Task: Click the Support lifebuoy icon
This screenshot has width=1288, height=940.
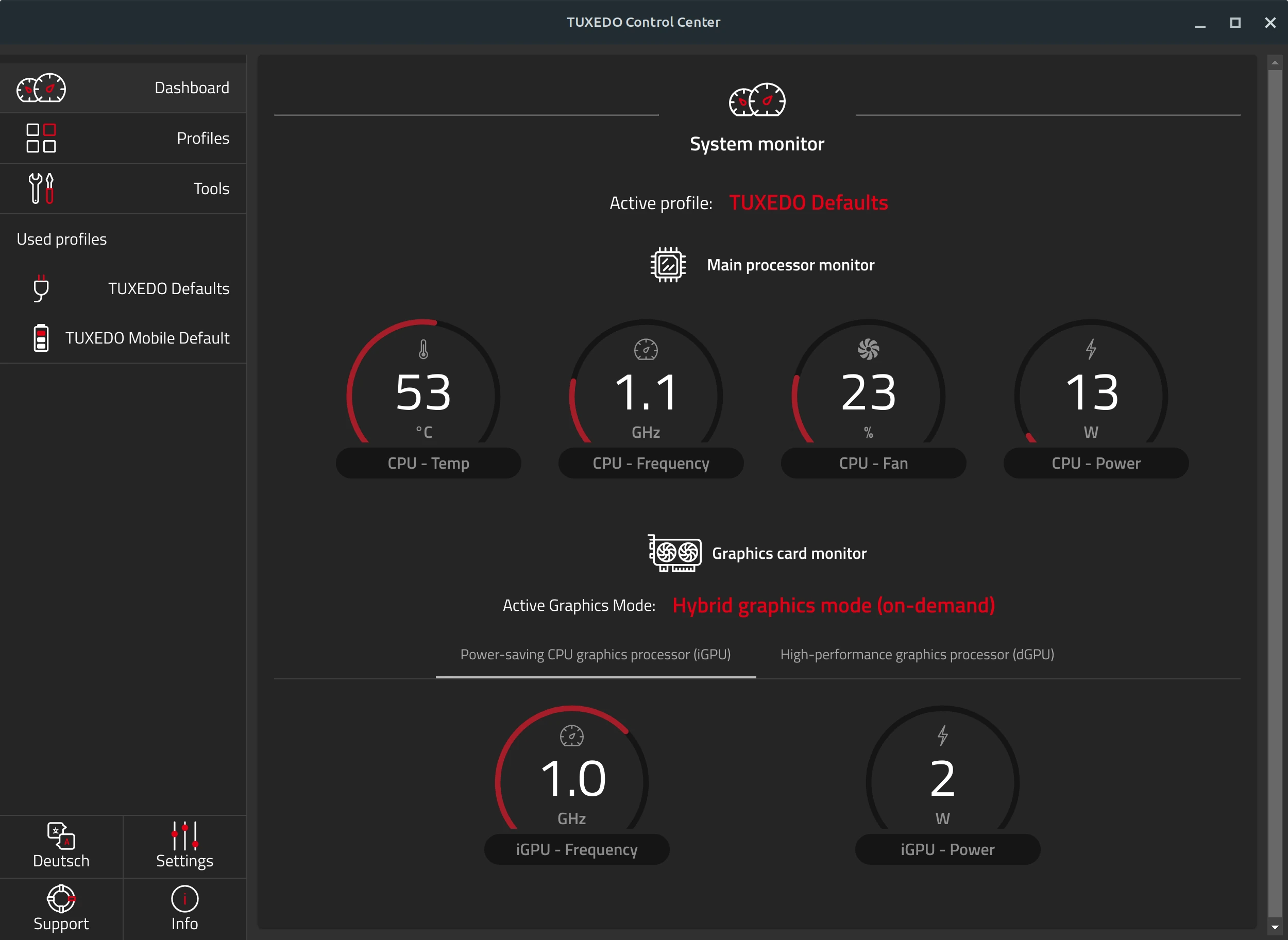Action: click(61, 899)
